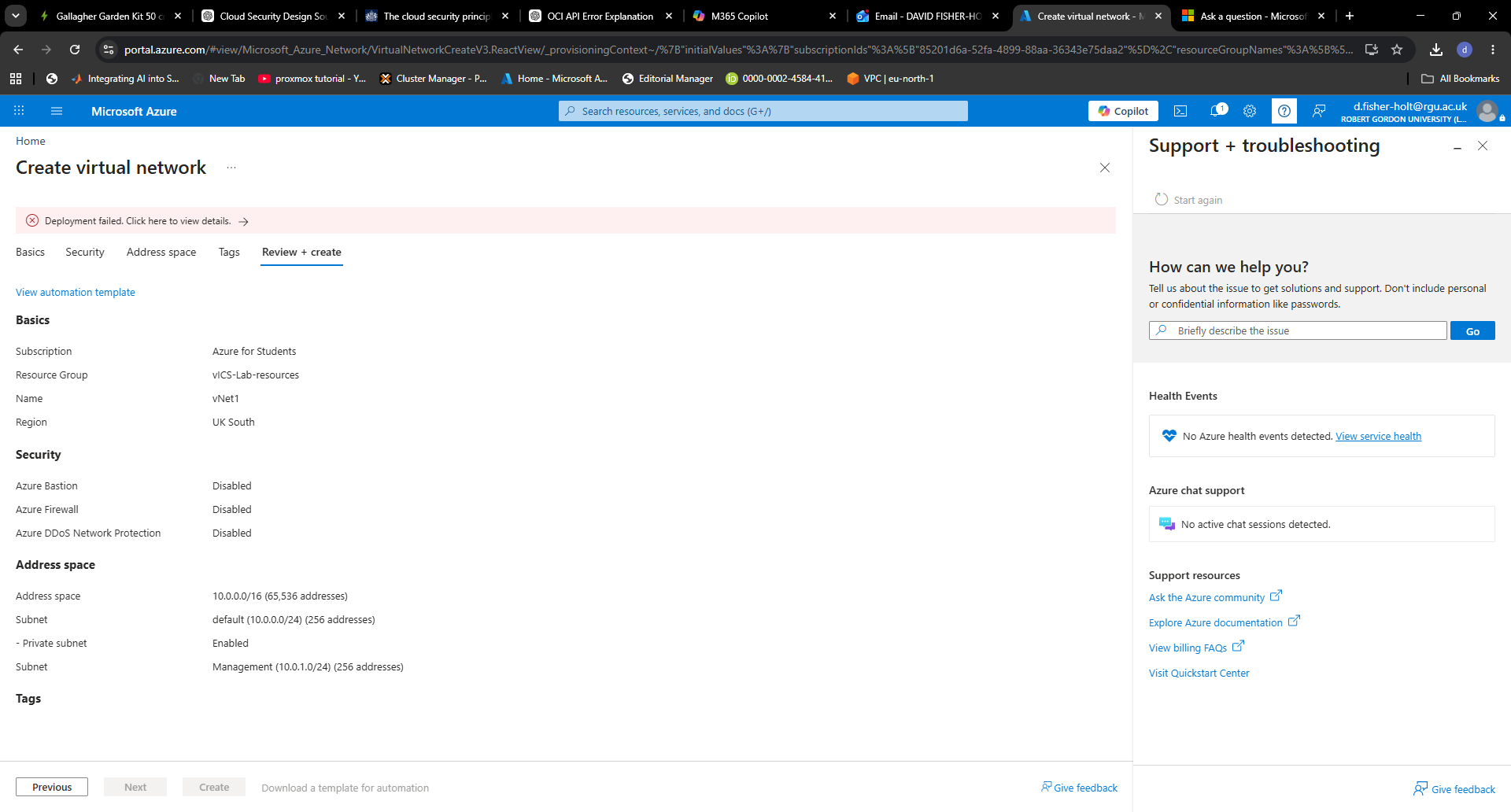Focus the Briefly describe the issue field

tap(1298, 330)
